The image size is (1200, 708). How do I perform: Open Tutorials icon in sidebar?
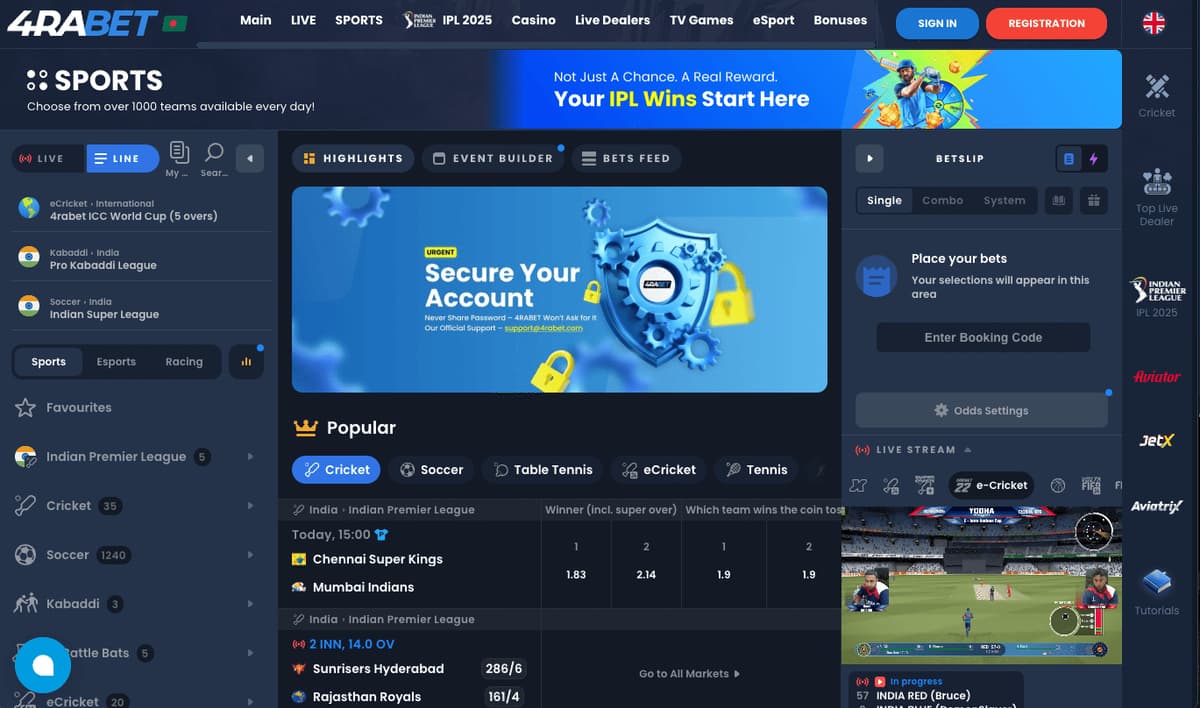(x=1156, y=592)
